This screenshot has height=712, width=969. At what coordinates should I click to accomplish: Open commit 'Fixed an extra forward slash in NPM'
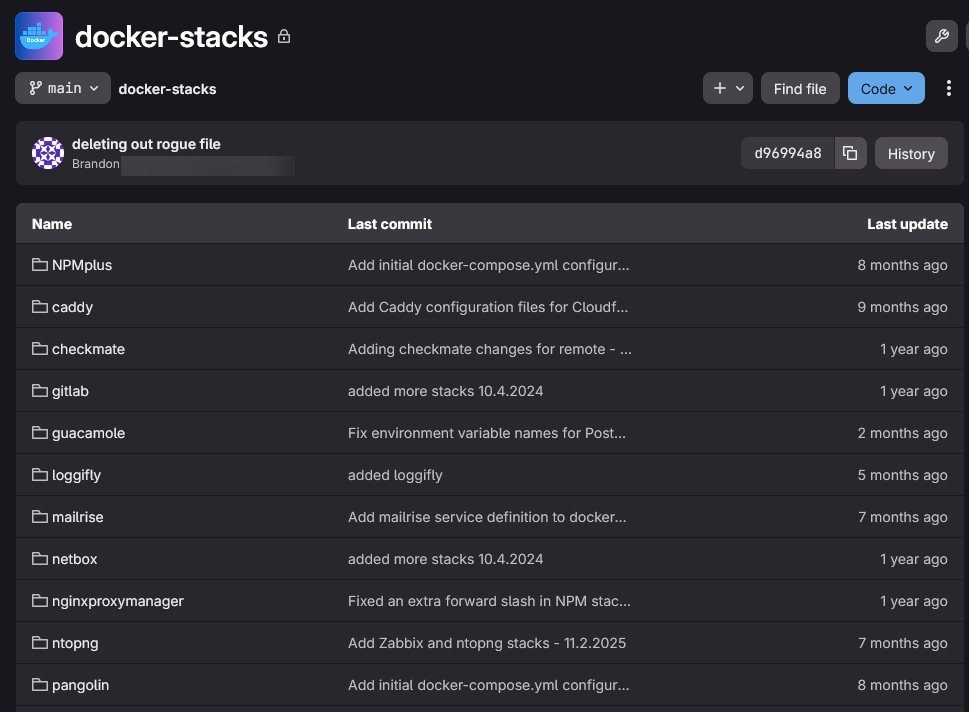point(489,601)
